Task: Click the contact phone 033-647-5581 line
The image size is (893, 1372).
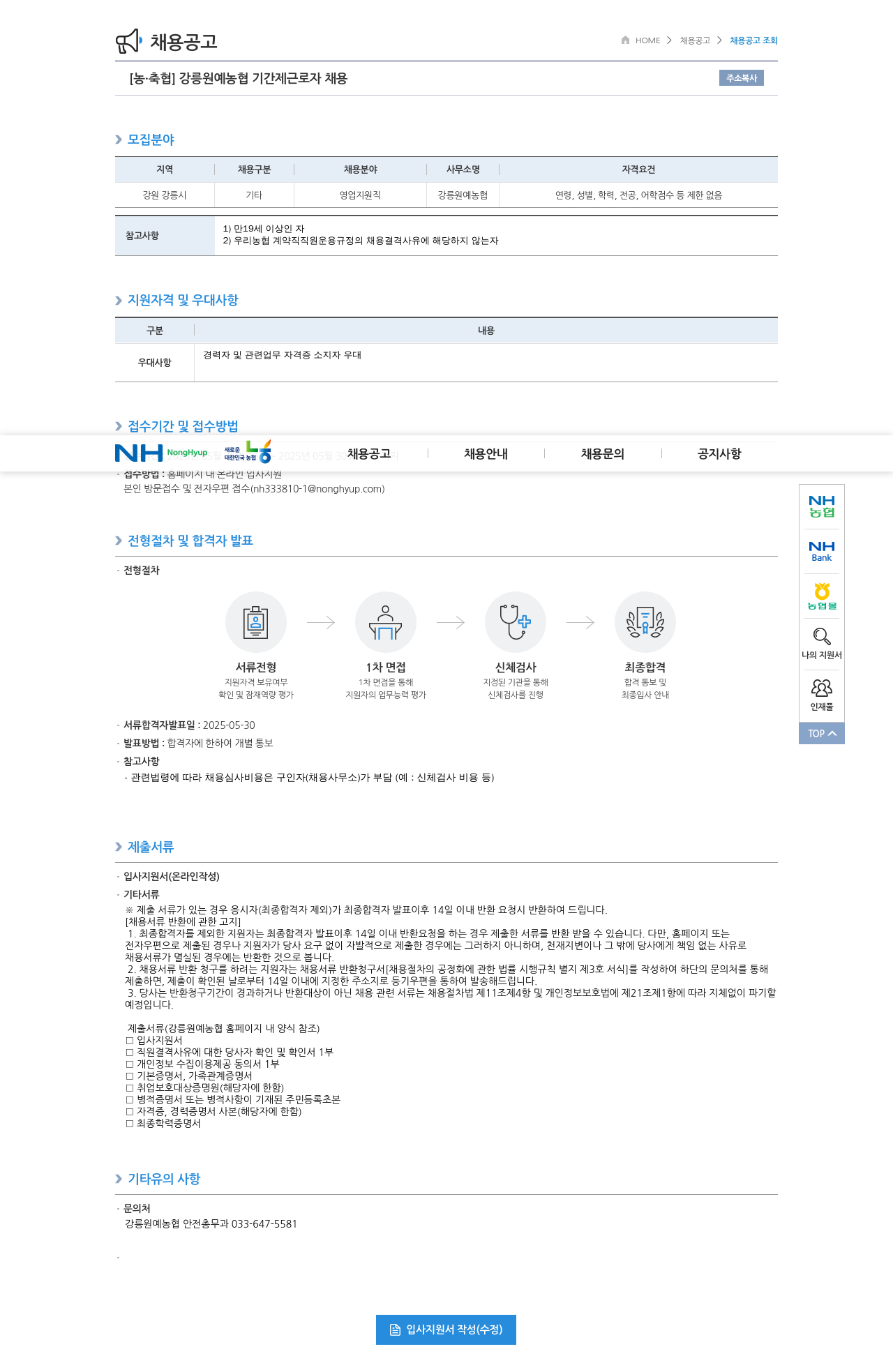Action: pyautogui.click(x=211, y=1223)
